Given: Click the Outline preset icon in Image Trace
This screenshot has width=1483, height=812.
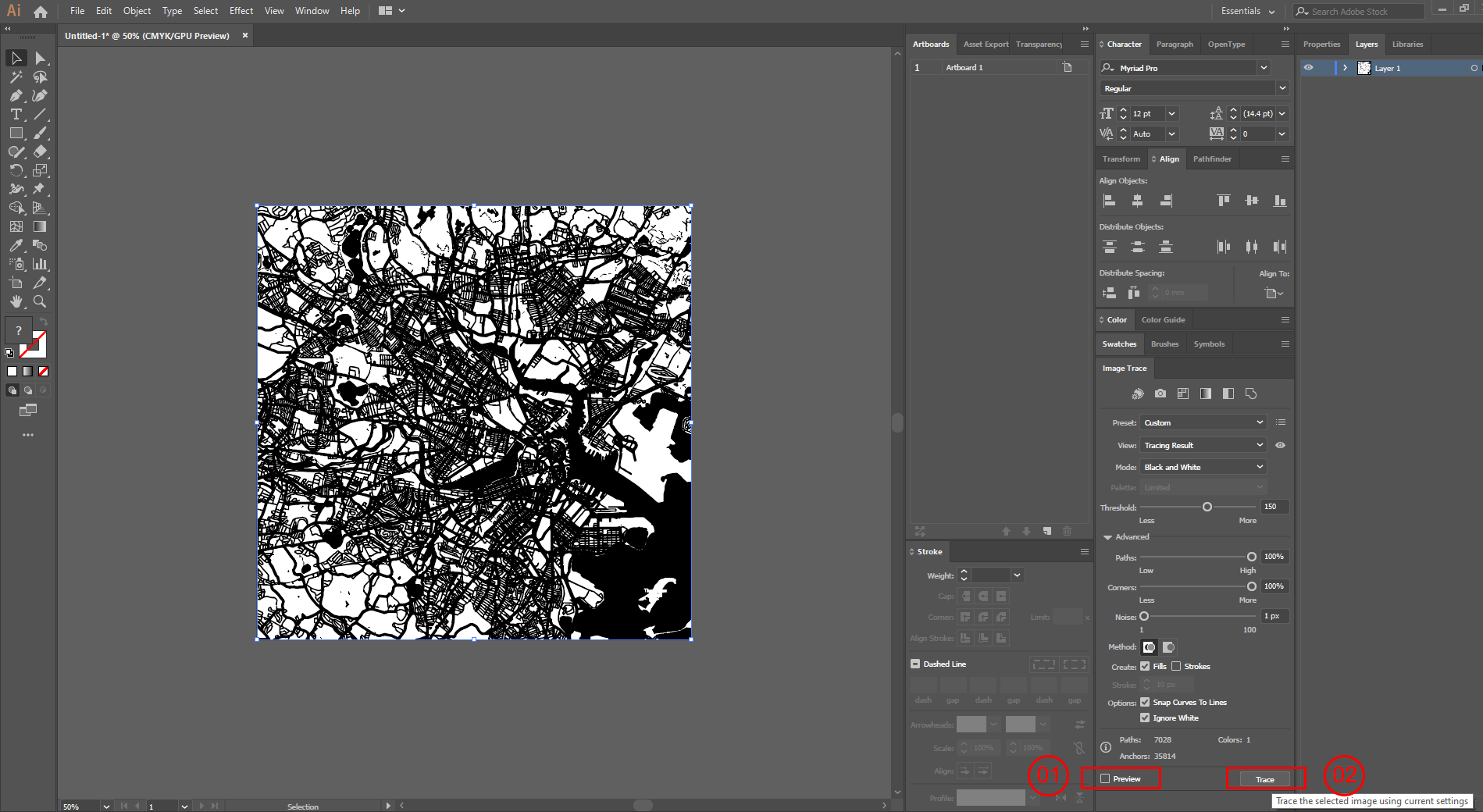Looking at the screenshot, I should [x=1252, y=394].
